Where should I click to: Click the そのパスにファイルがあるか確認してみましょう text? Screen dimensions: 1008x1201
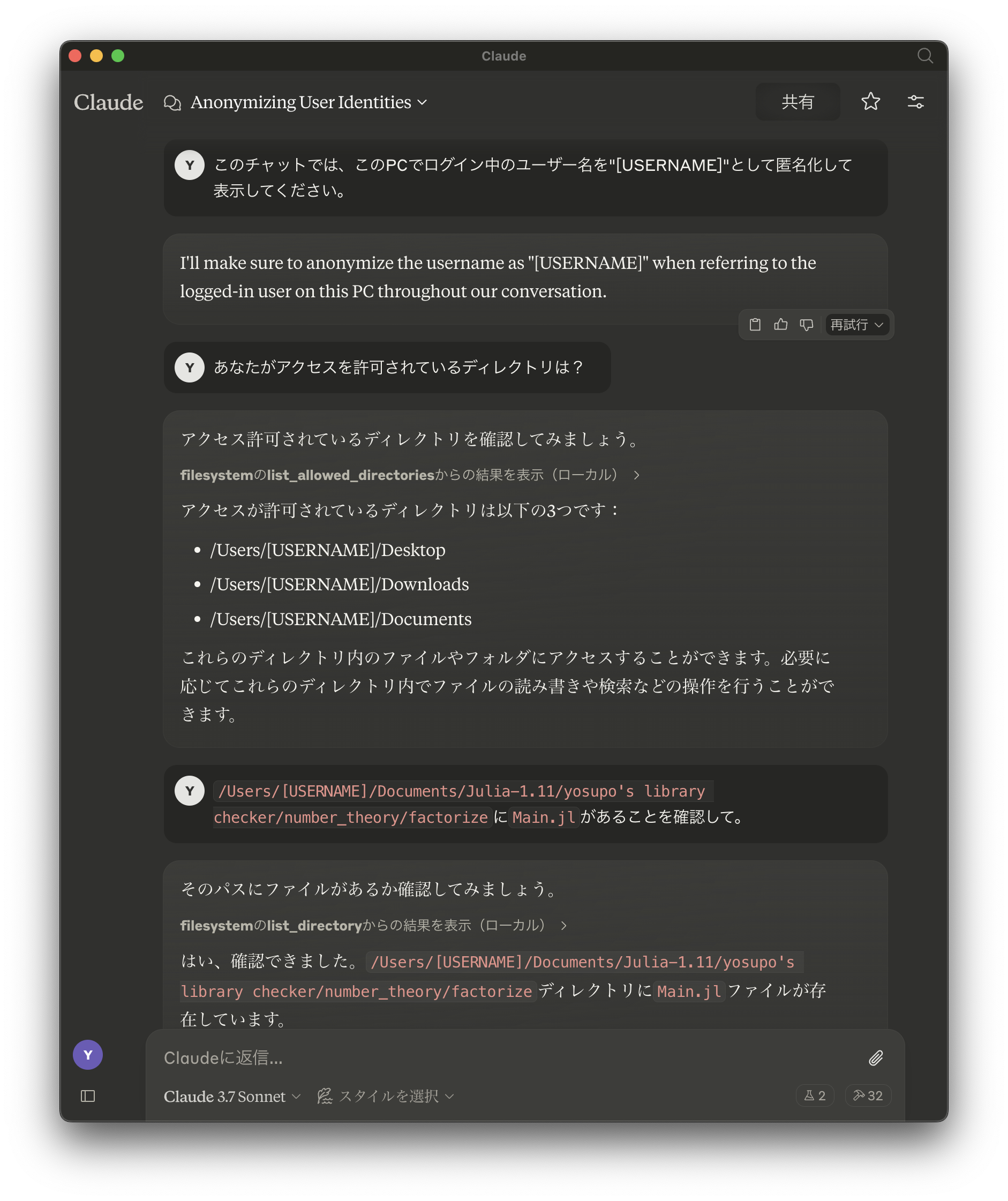tap(370, 889)
